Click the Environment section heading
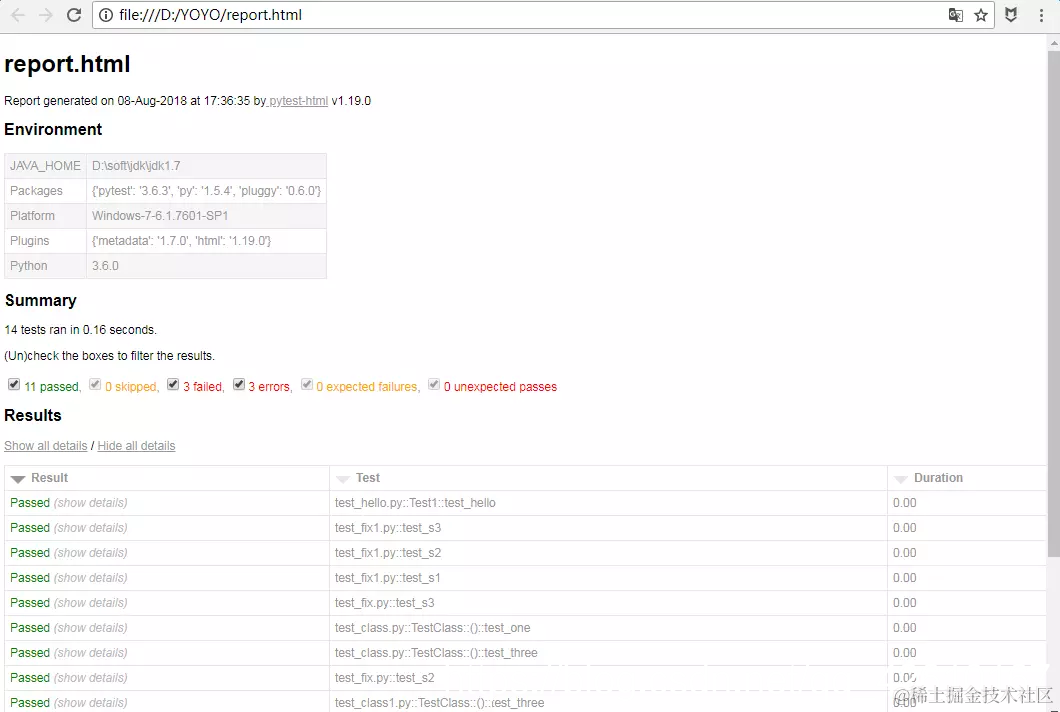1060x712 pixels. point(53,129)
